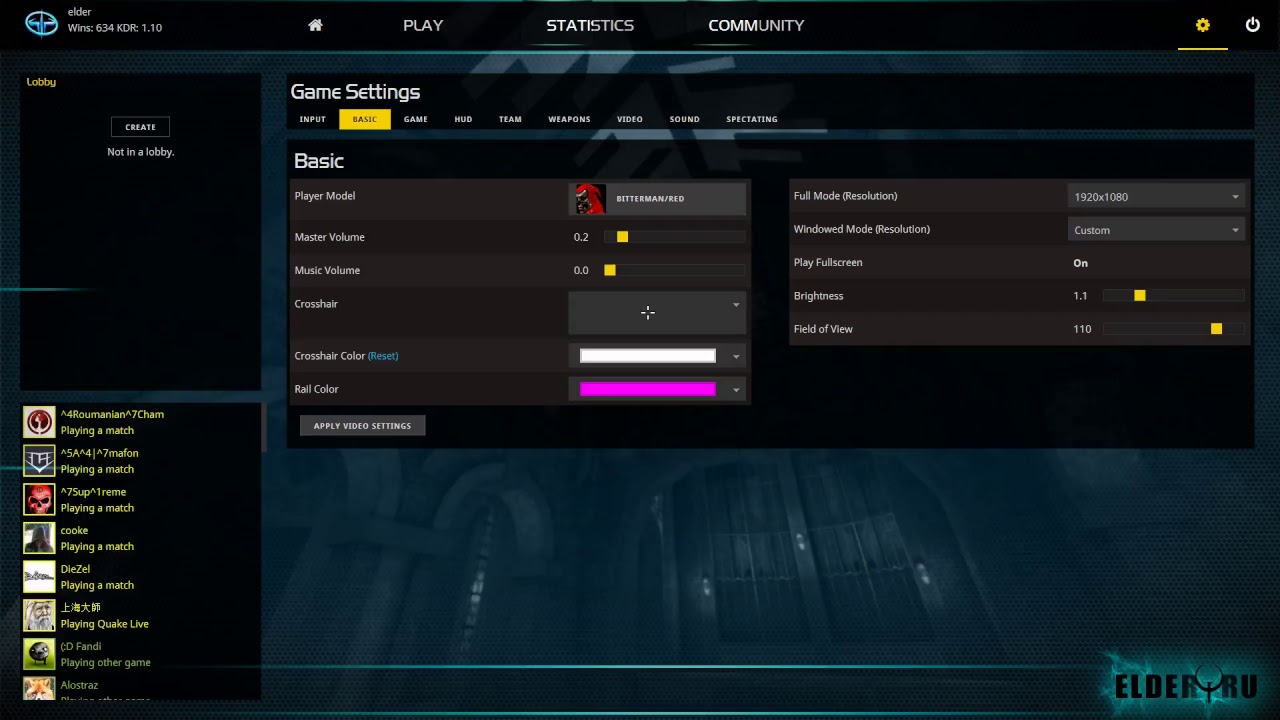Switch to the Input settings tab
This screenshot has height=720, width=1280.
click(x=313, y=119)
